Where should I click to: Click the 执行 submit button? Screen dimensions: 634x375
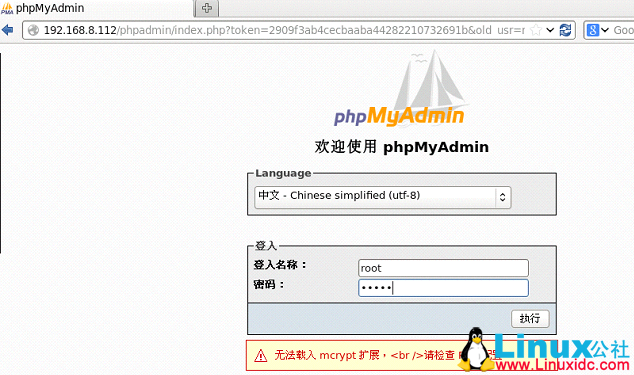point(530,318)
